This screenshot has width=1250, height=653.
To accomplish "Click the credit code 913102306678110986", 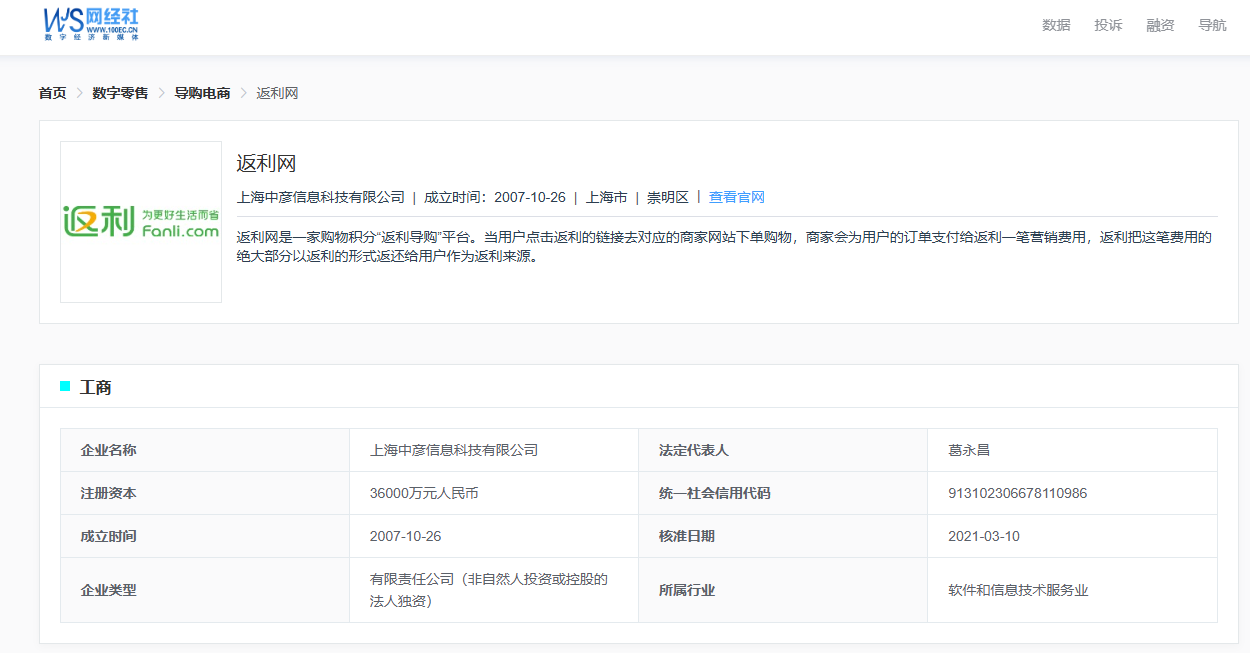I will point(1017,493).
